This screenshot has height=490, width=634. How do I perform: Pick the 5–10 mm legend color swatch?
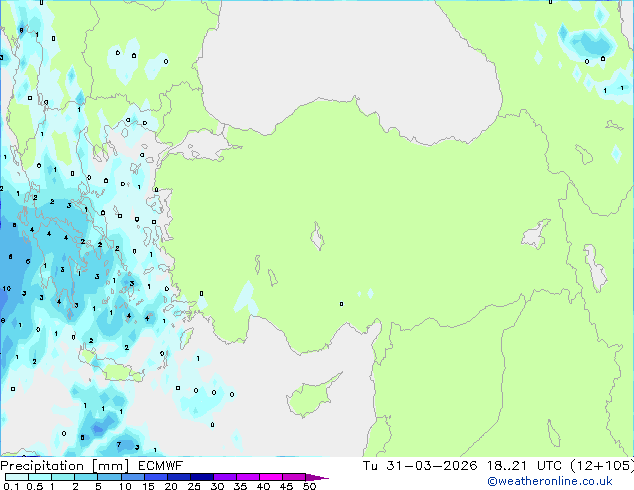109,477
